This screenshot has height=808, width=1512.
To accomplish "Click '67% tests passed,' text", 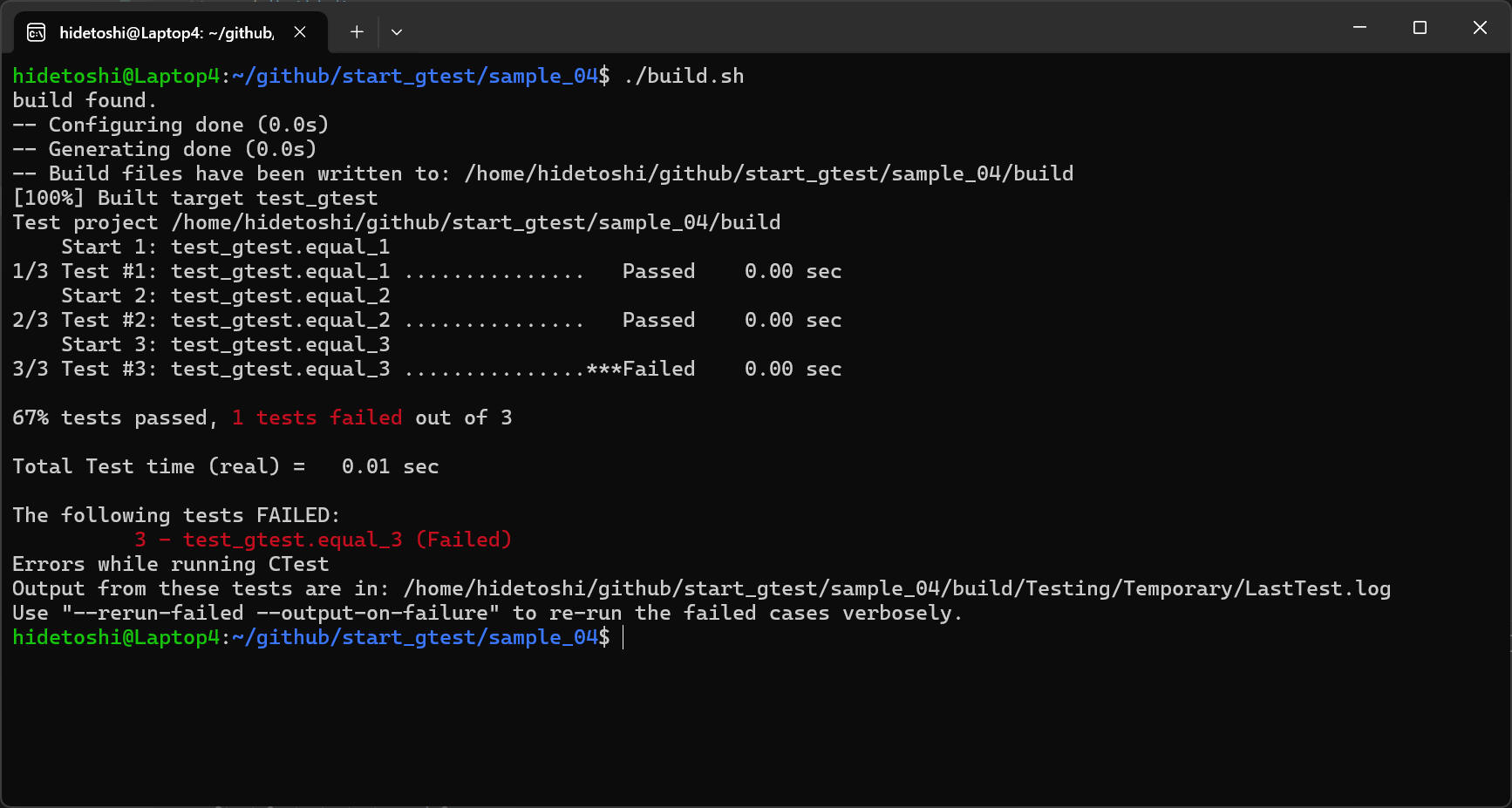I will (115, 418).
